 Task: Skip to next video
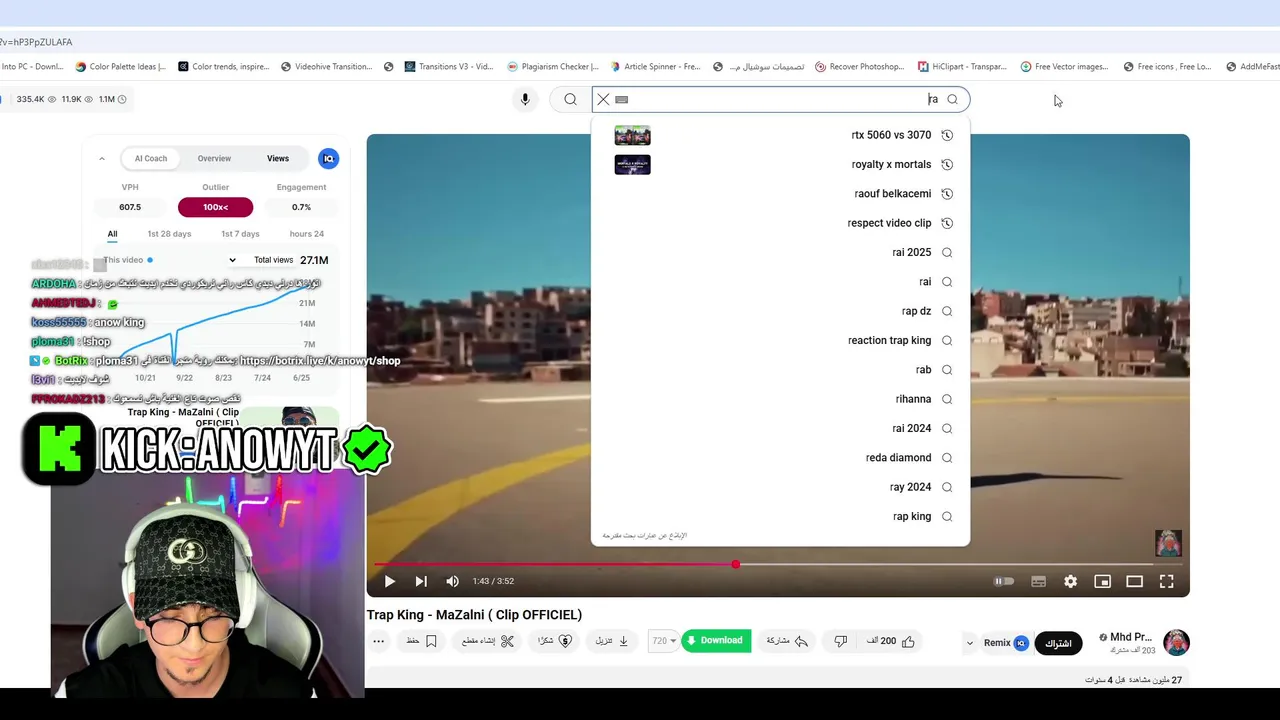[421, 581]
